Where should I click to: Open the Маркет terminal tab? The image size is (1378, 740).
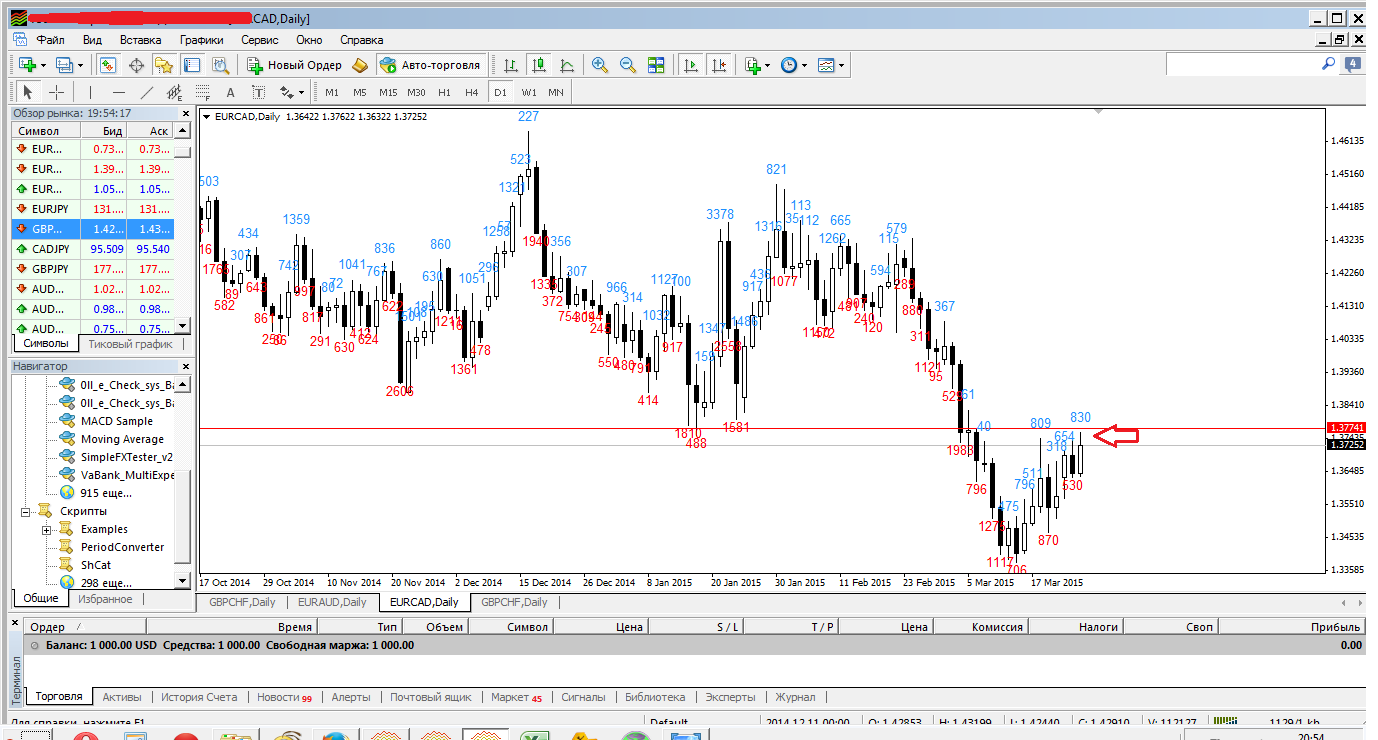pyautogui.click(x=517, y=697)
